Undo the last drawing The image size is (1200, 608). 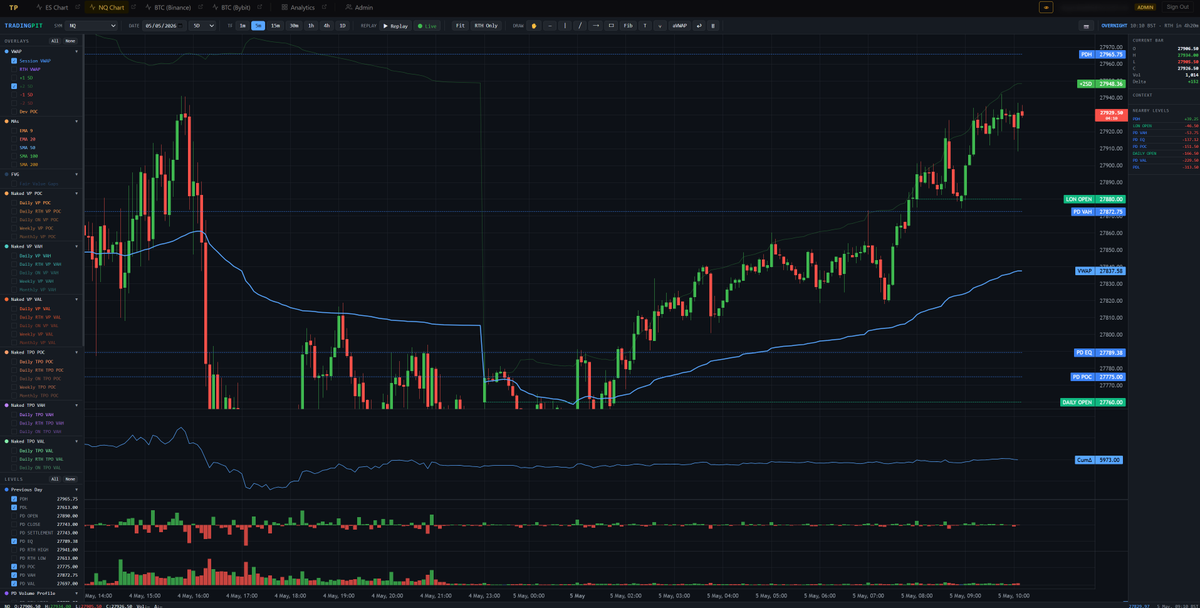(x=699, y=25)
